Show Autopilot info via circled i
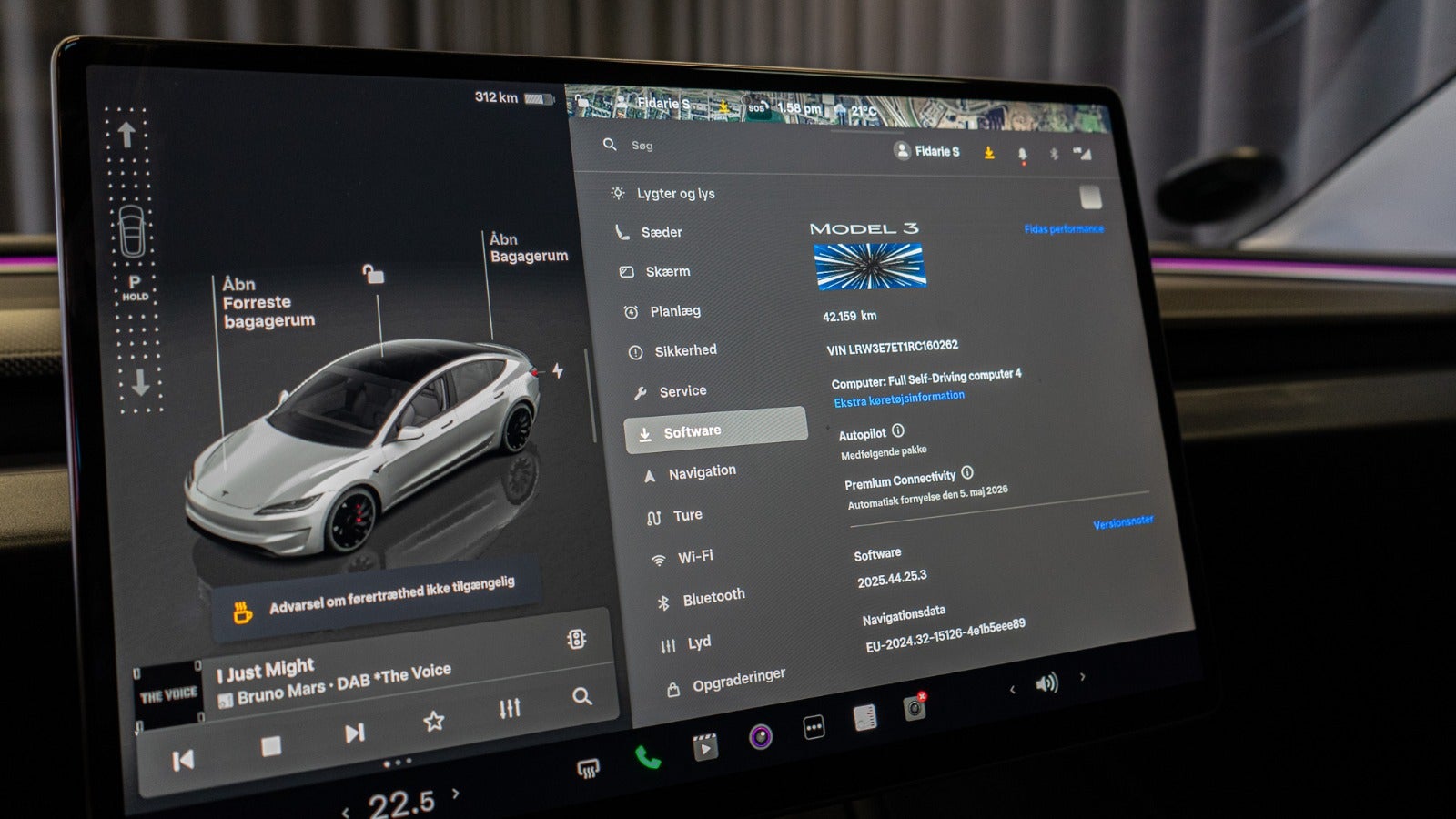Viewport: 1456px width, 819px height. (898, 430)
